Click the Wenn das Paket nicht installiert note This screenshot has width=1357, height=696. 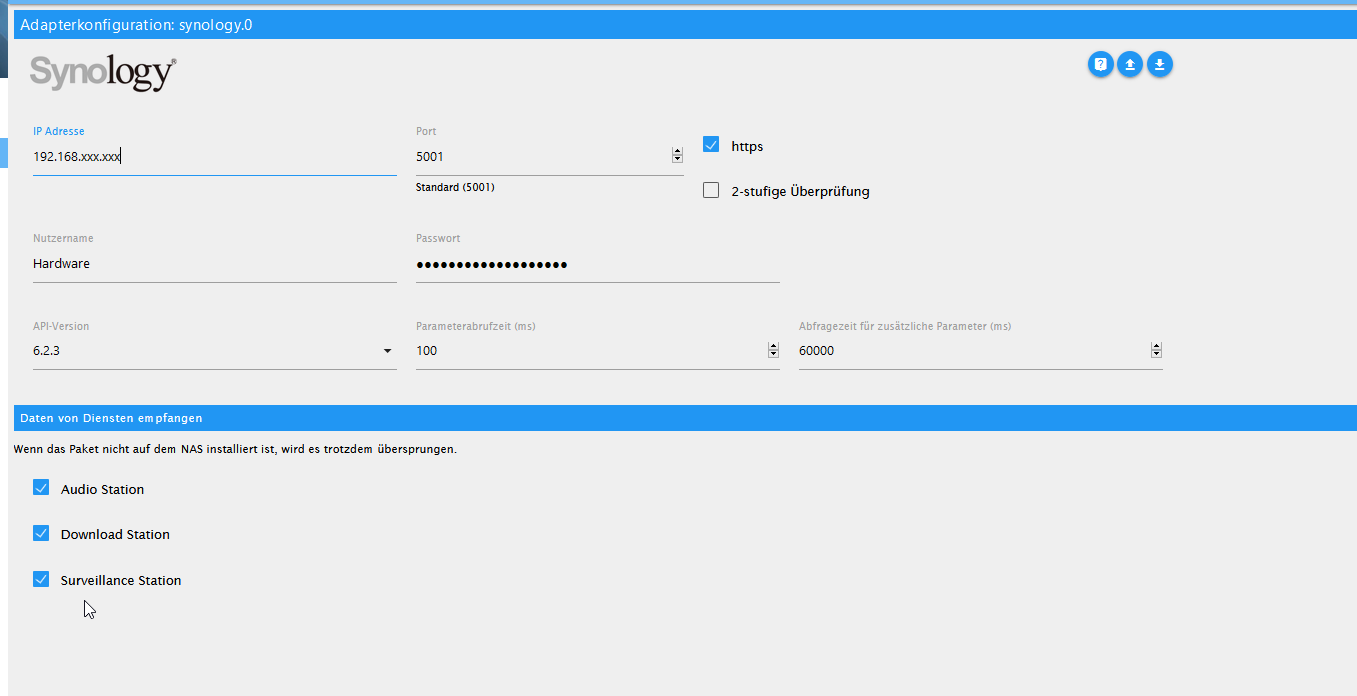click(x=235, y=449)
